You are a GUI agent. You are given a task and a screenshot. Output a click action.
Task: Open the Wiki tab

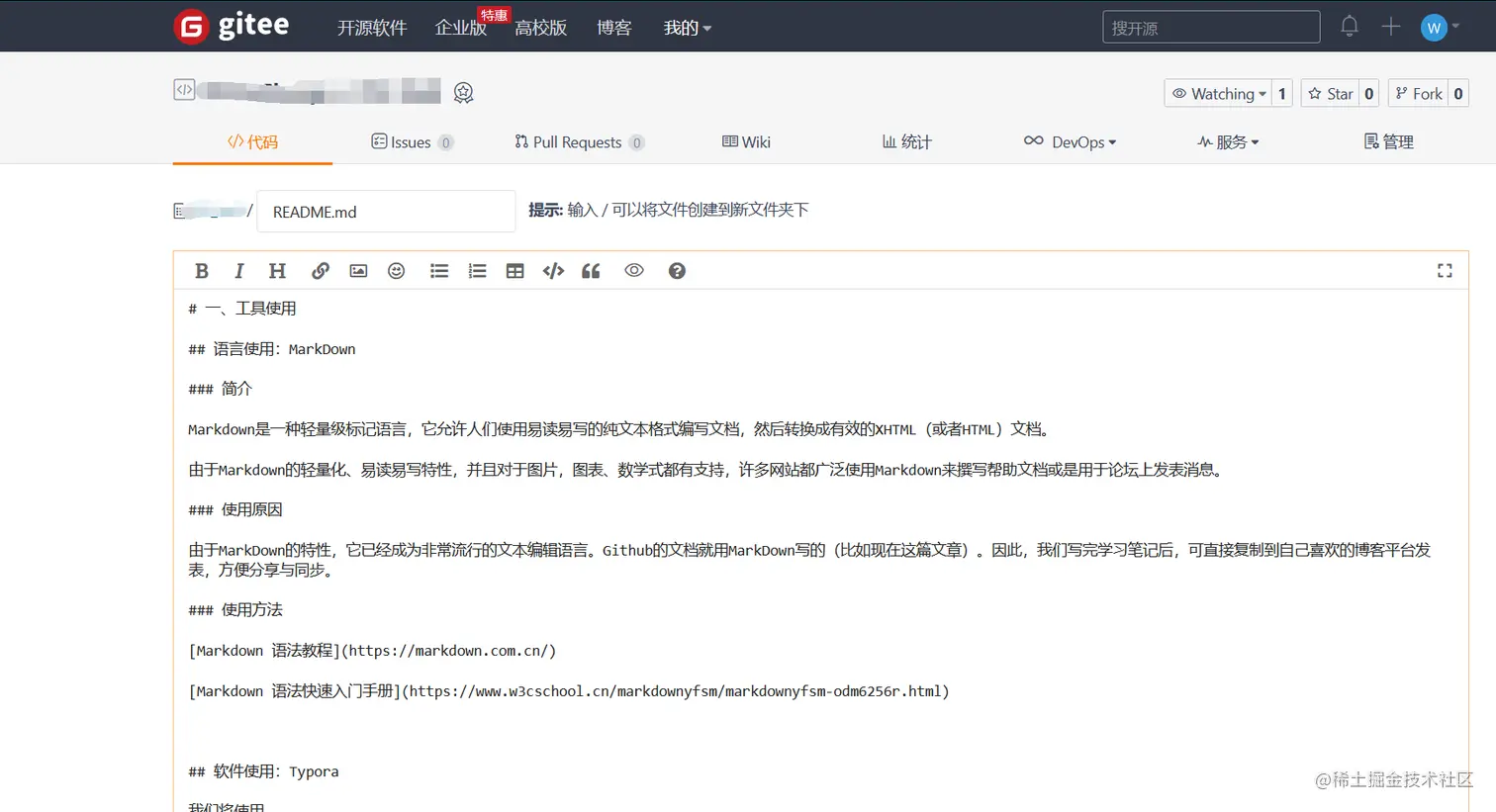(746, 141)
